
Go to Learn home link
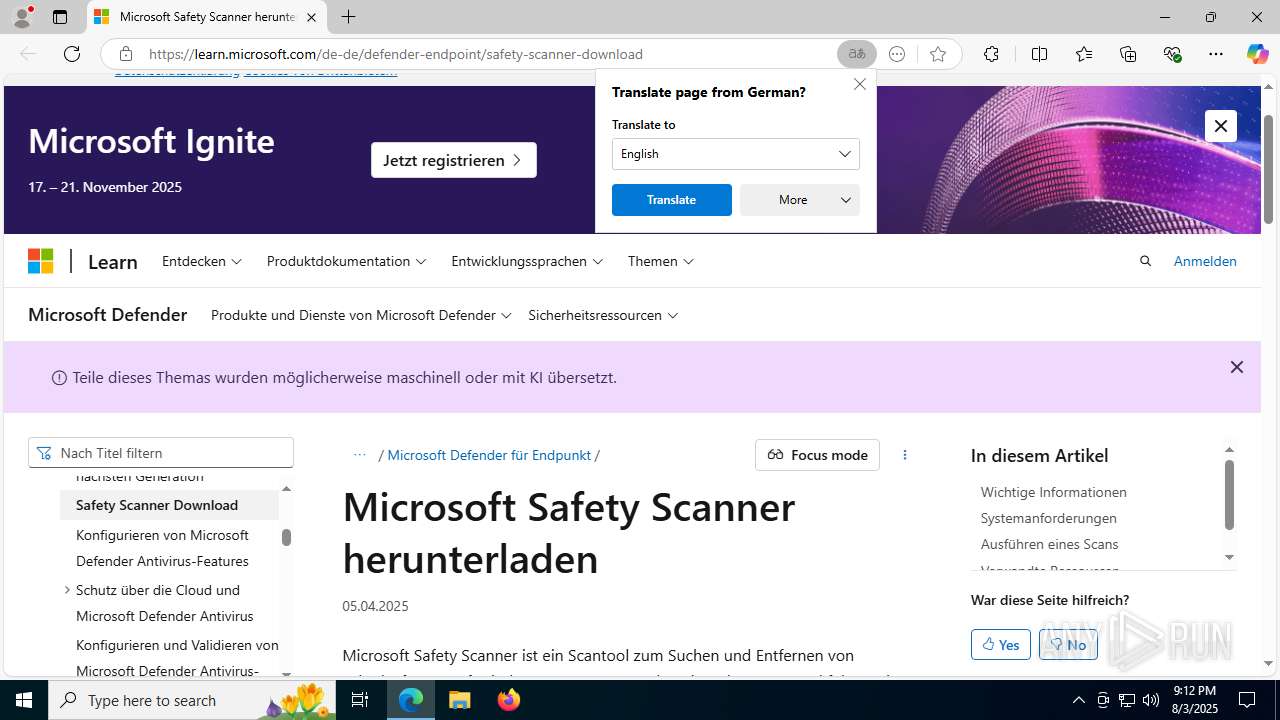(x=112, y=262)
